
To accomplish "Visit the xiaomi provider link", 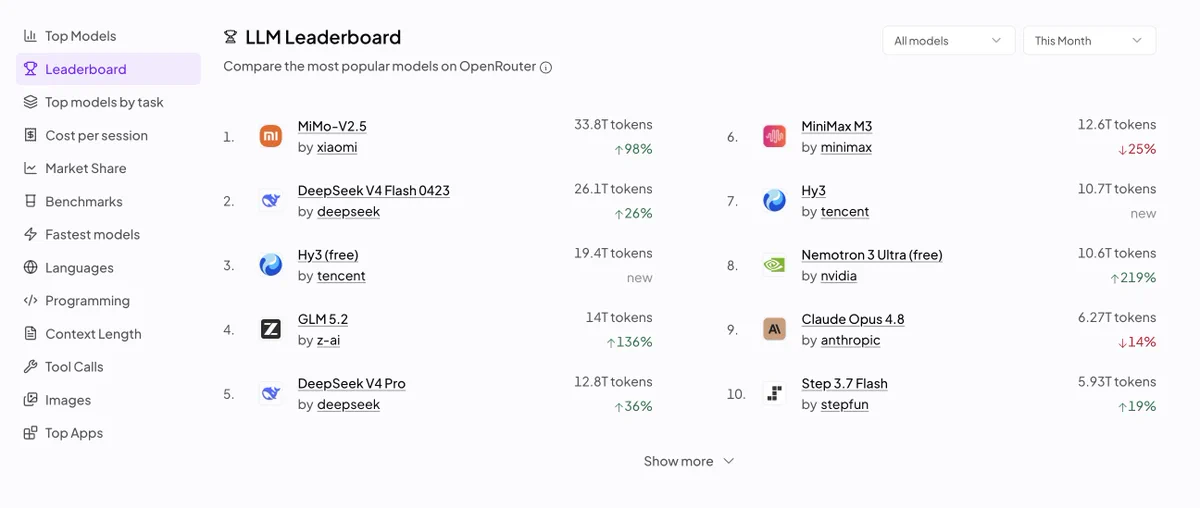I will point(337,147).
